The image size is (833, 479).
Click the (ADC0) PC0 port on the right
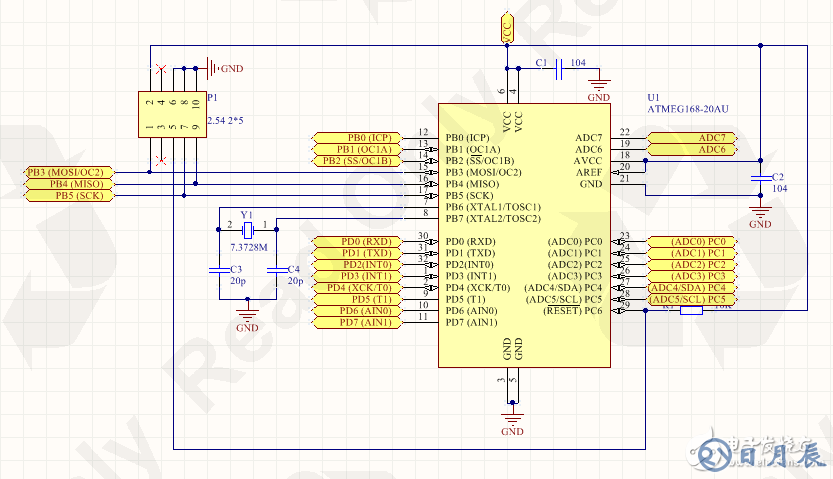tap(693, 242)
